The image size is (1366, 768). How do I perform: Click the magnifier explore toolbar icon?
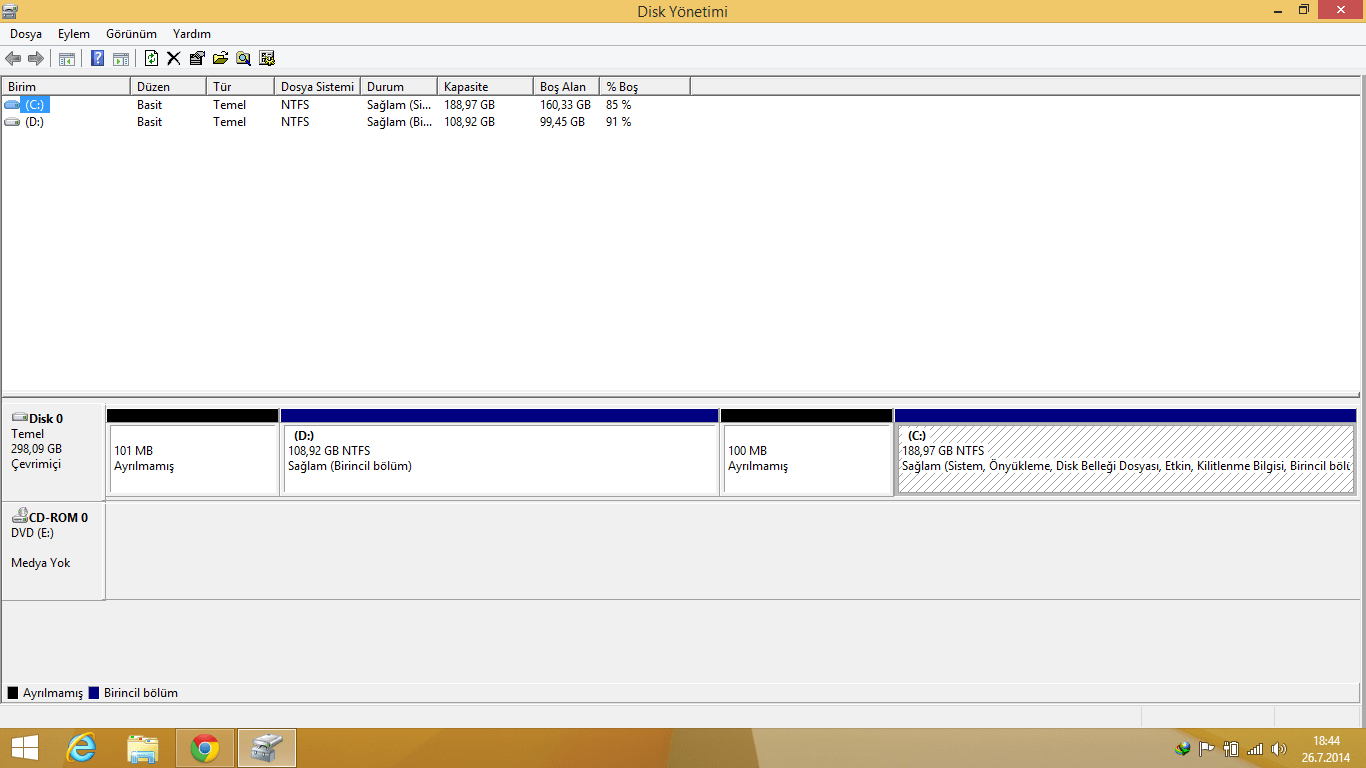[243, 59]
